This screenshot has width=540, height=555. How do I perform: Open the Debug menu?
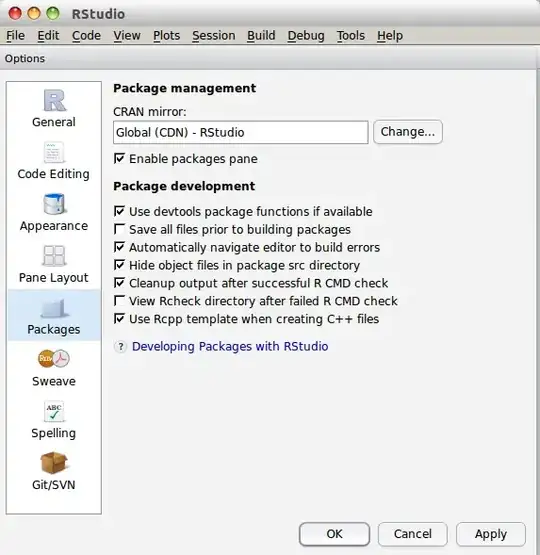[x=306, y=35]
